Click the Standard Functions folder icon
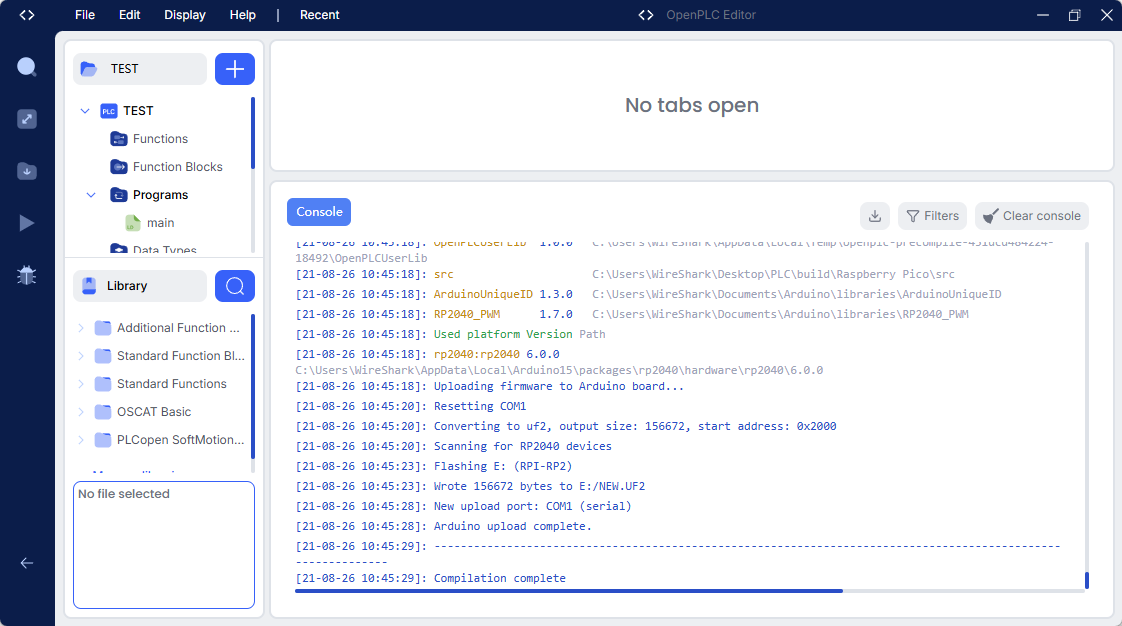1122x626 pixels. (x=103, y=383)
